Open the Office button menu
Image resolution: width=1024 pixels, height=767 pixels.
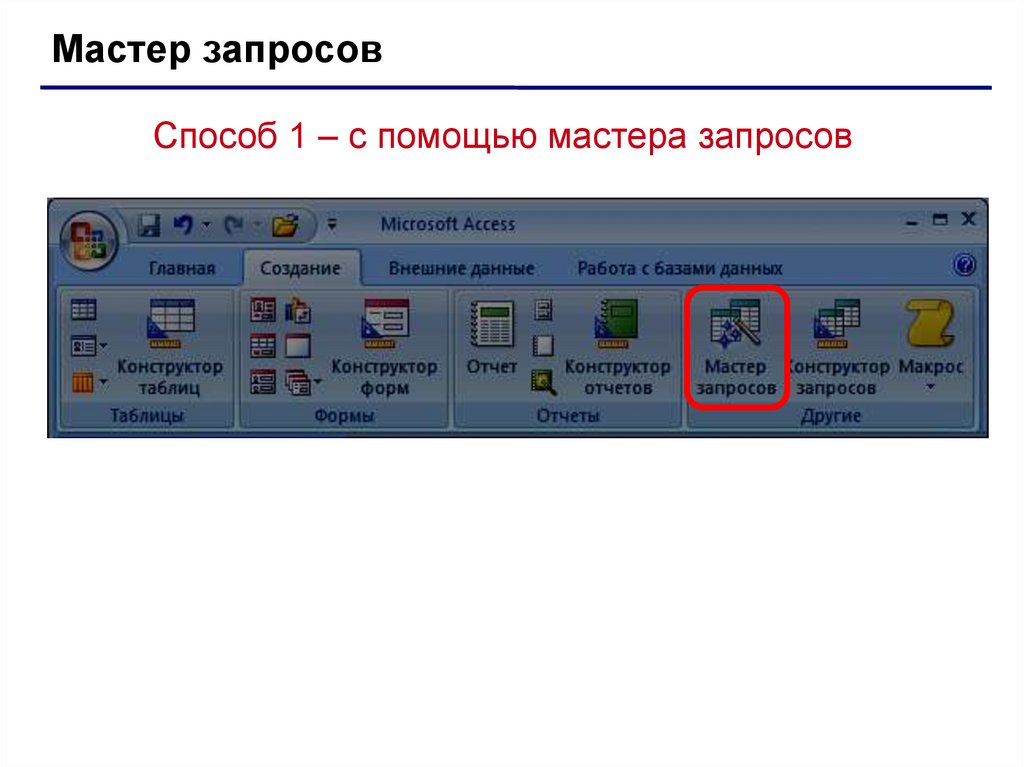click(x=89, y=240)
